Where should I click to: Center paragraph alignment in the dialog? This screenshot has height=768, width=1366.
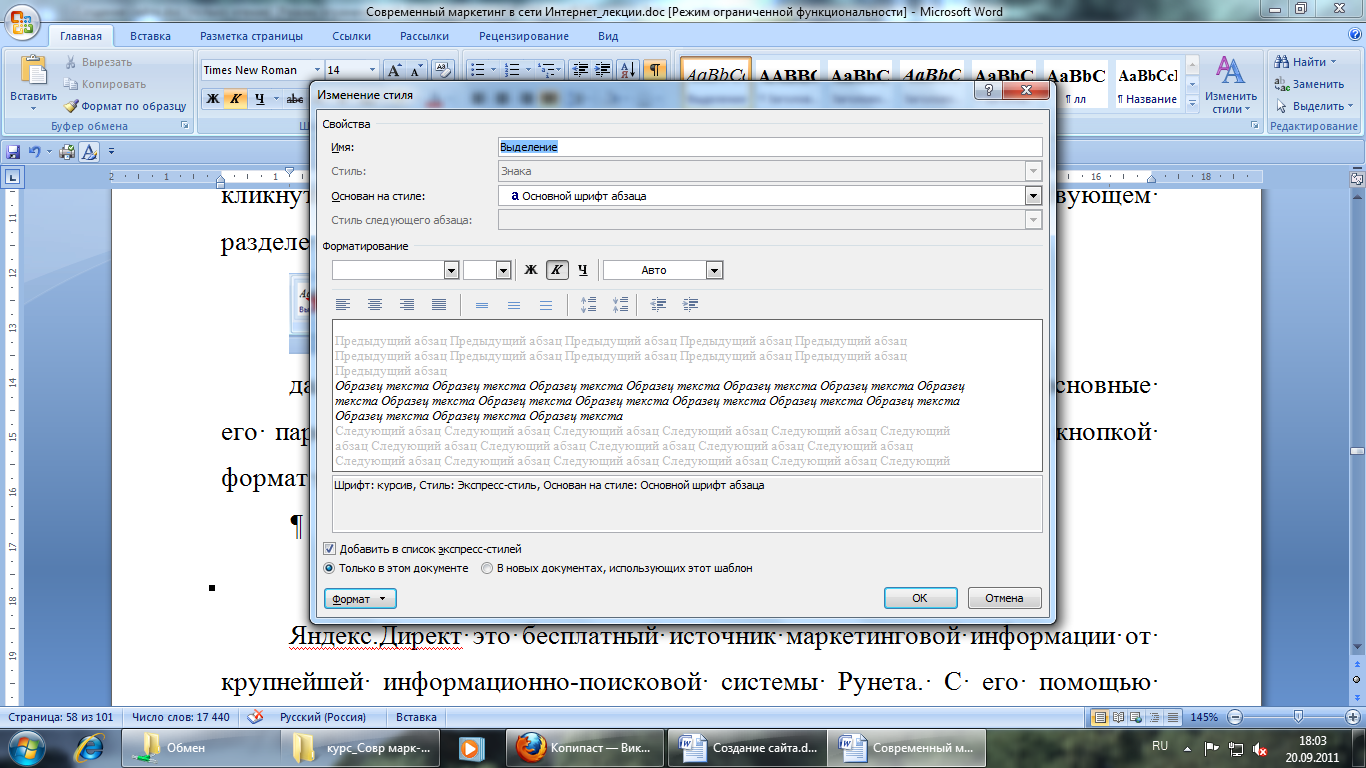coord(375,304)
